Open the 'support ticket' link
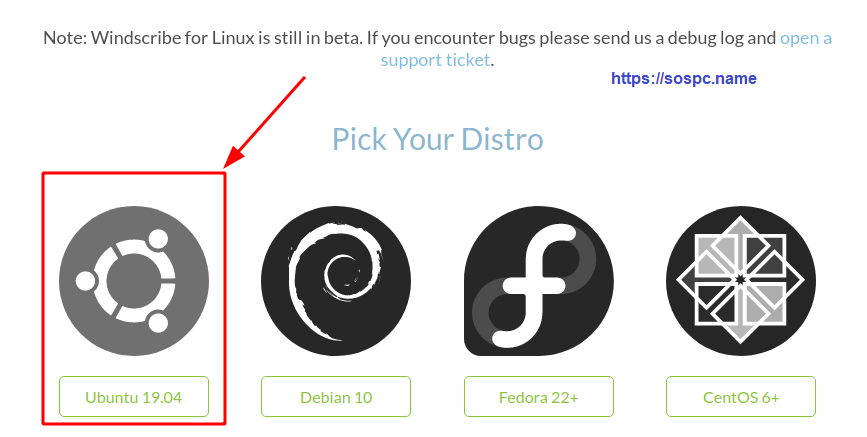The height and width of the screenshot is (437, 867). 436,60
